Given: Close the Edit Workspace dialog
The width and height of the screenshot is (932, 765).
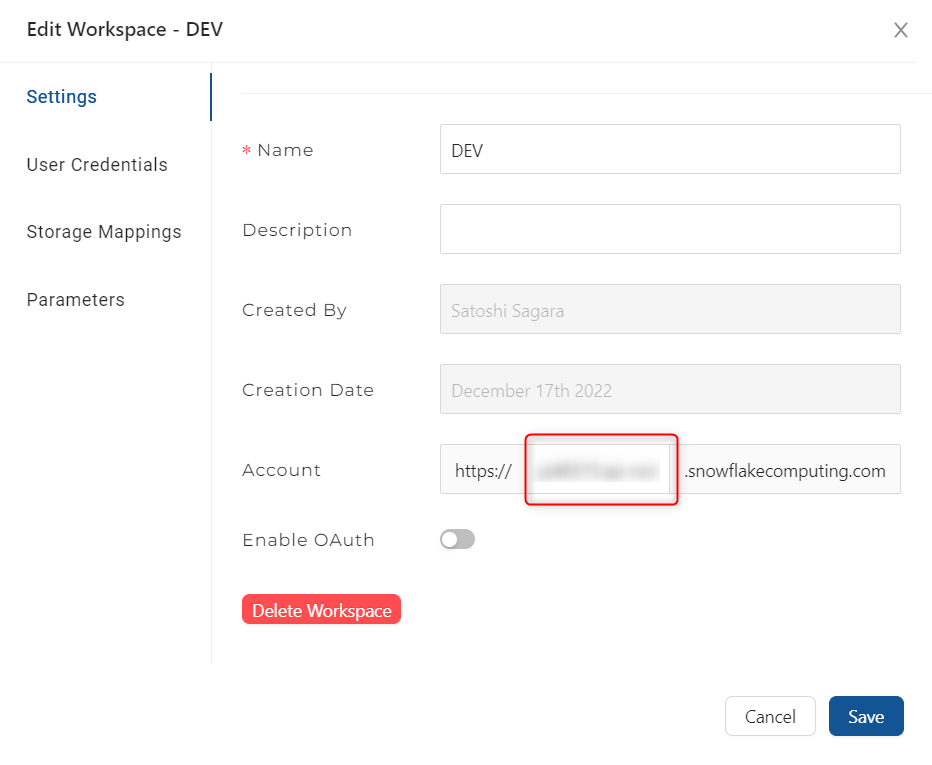Looking at the screenshot, I should point(901,30).
